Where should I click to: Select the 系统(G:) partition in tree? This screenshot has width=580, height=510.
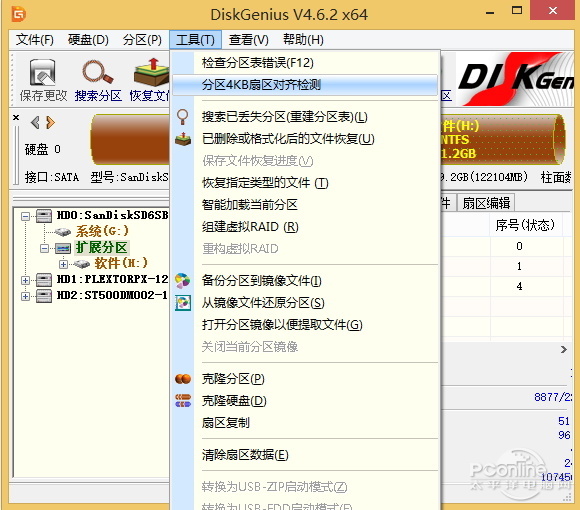pyautogui.click(x=102, y=231)
